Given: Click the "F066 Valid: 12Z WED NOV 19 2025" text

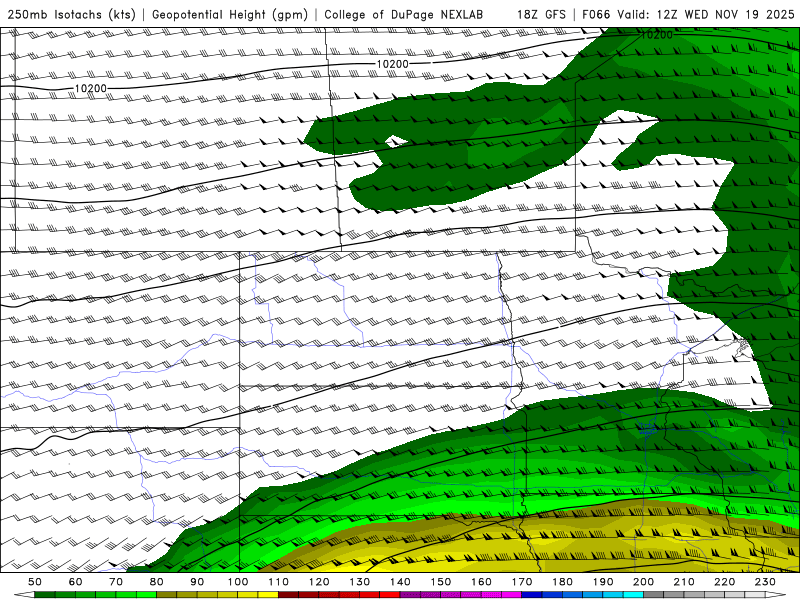Looking at the screenshot, I should click(x=688, y=15).
